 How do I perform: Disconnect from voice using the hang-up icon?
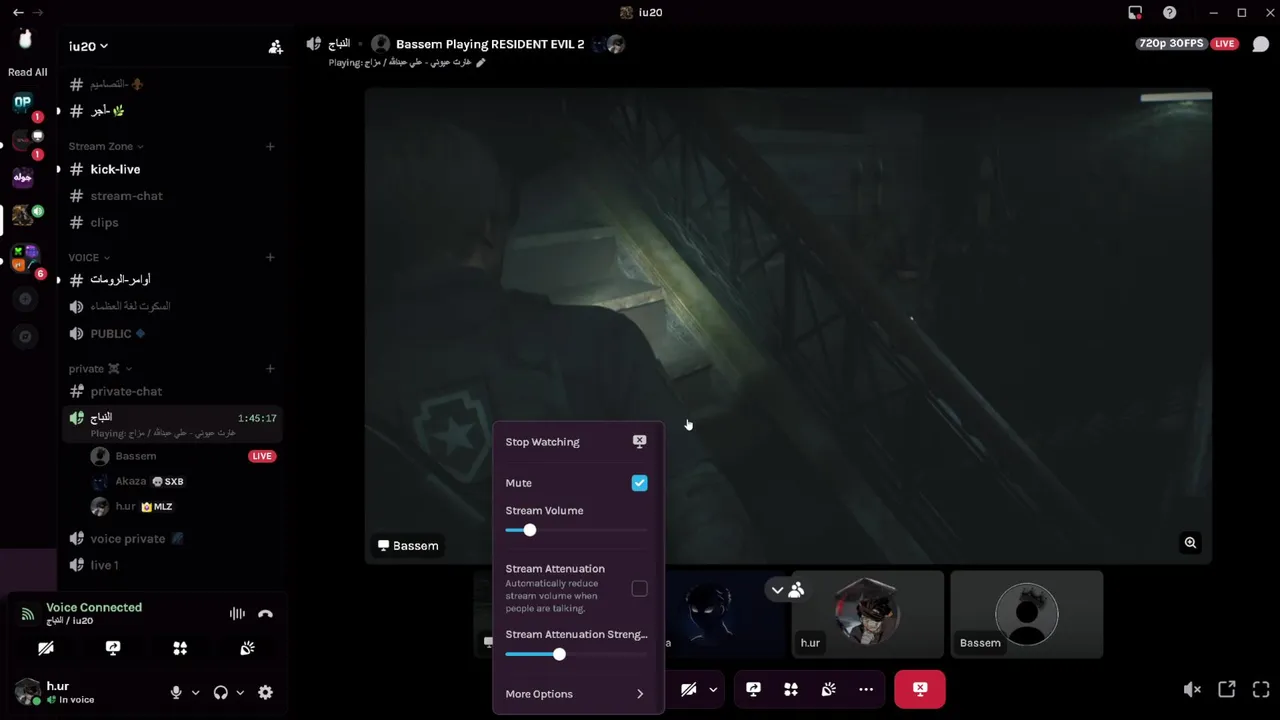point(265,614)
